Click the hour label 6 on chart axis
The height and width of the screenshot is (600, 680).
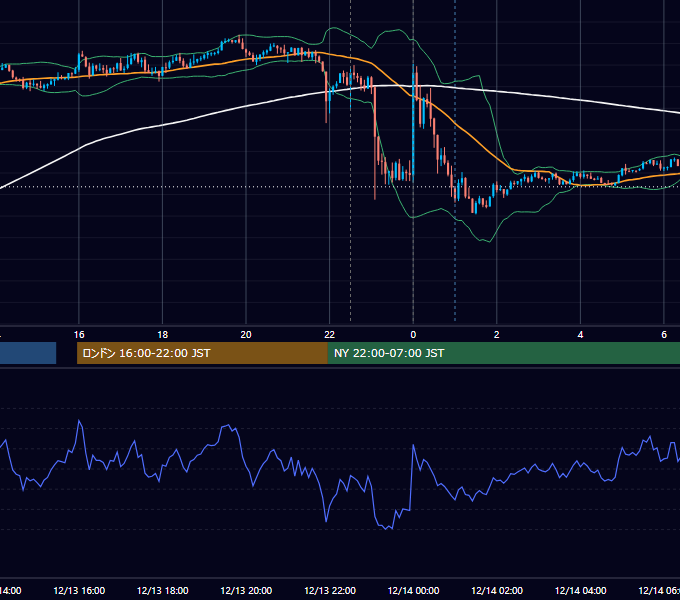(x=664, y=335)
